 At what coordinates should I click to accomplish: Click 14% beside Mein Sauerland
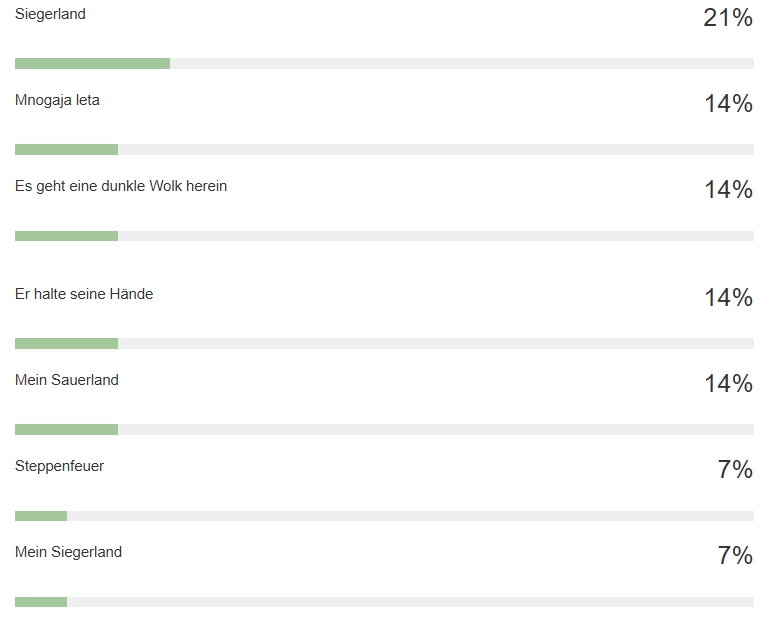tap(728, 384)
